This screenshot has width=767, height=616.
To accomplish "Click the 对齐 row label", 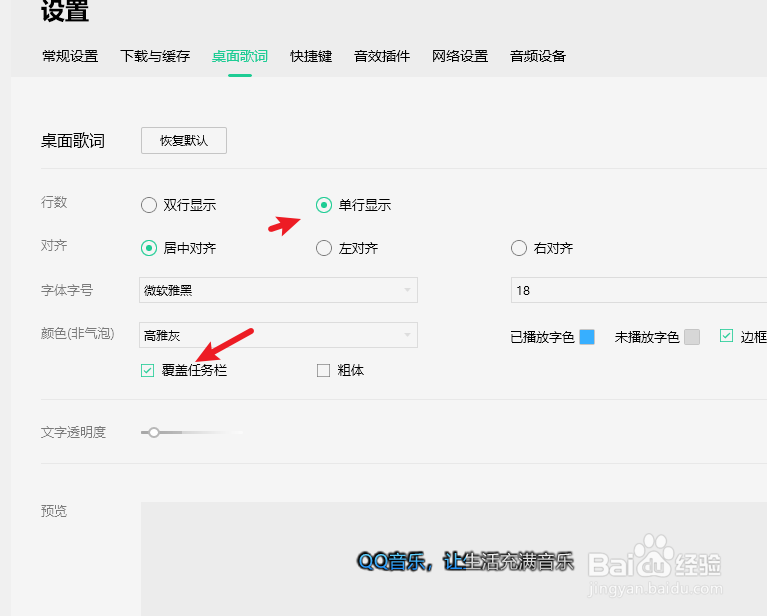I will coord(54,245).
